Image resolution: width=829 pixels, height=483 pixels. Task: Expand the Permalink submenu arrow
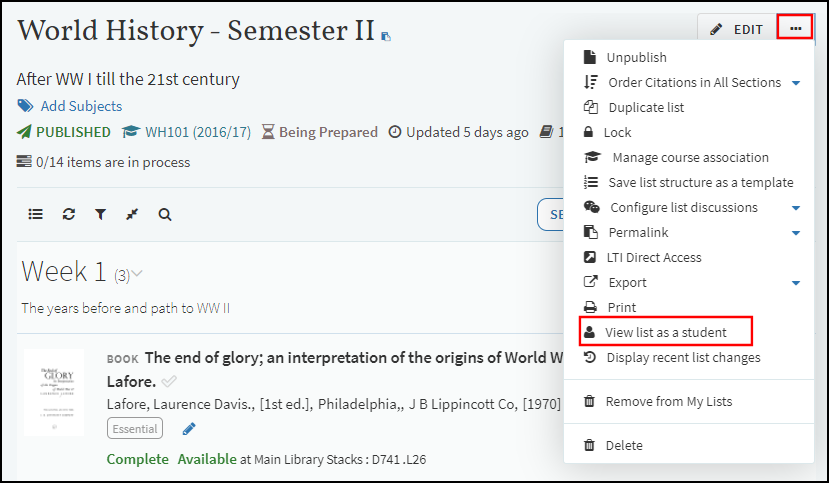[796, 233]
